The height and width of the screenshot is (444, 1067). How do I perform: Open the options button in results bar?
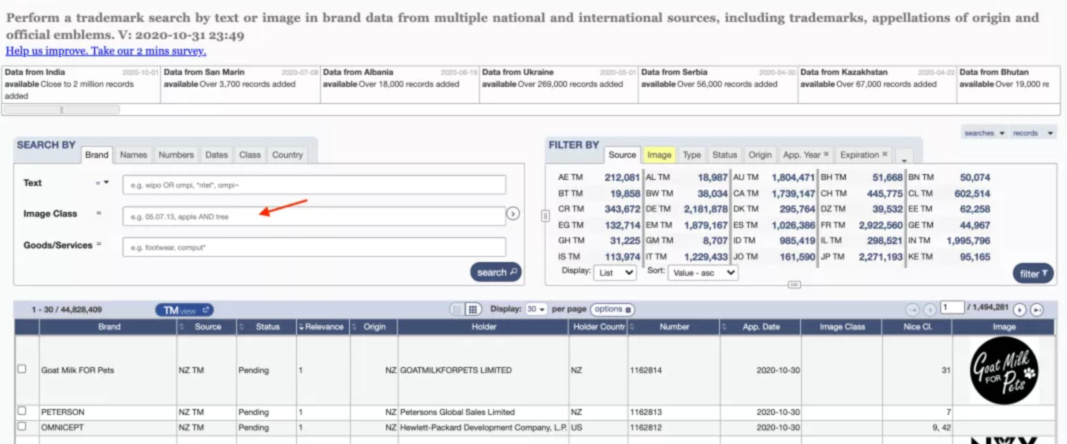(x=612, y=310)
